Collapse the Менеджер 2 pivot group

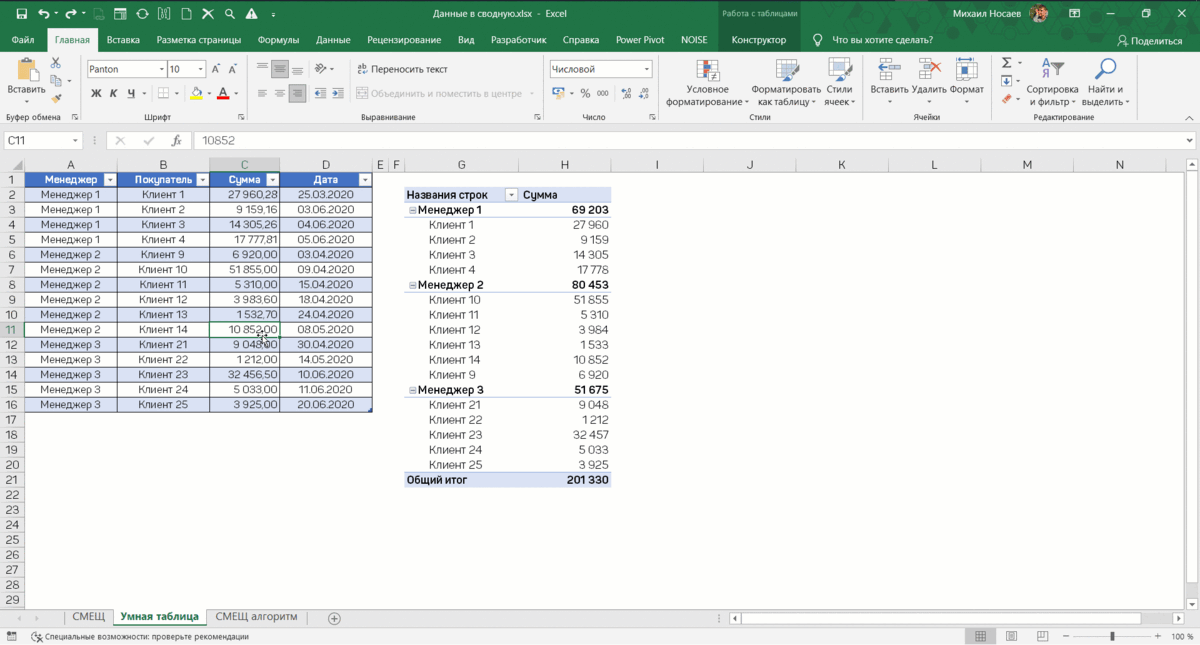(x=412, y=285)
